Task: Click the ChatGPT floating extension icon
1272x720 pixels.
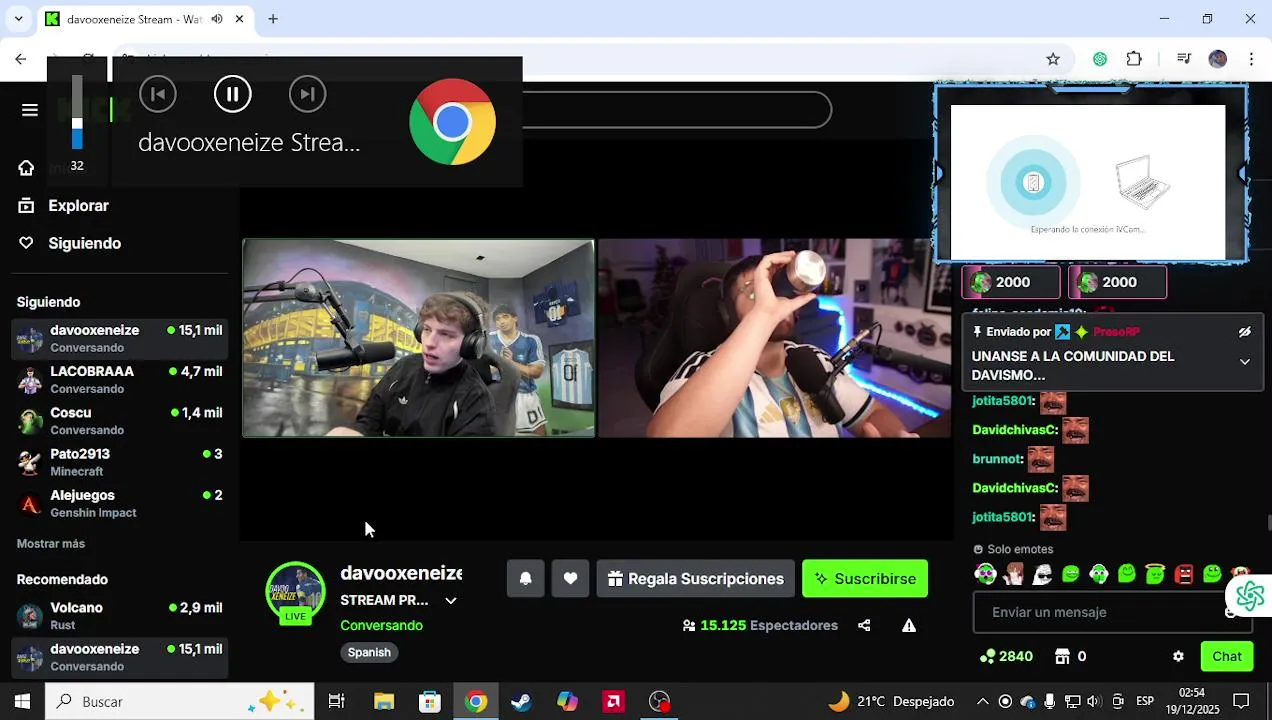Action: tap(1250, 597)
